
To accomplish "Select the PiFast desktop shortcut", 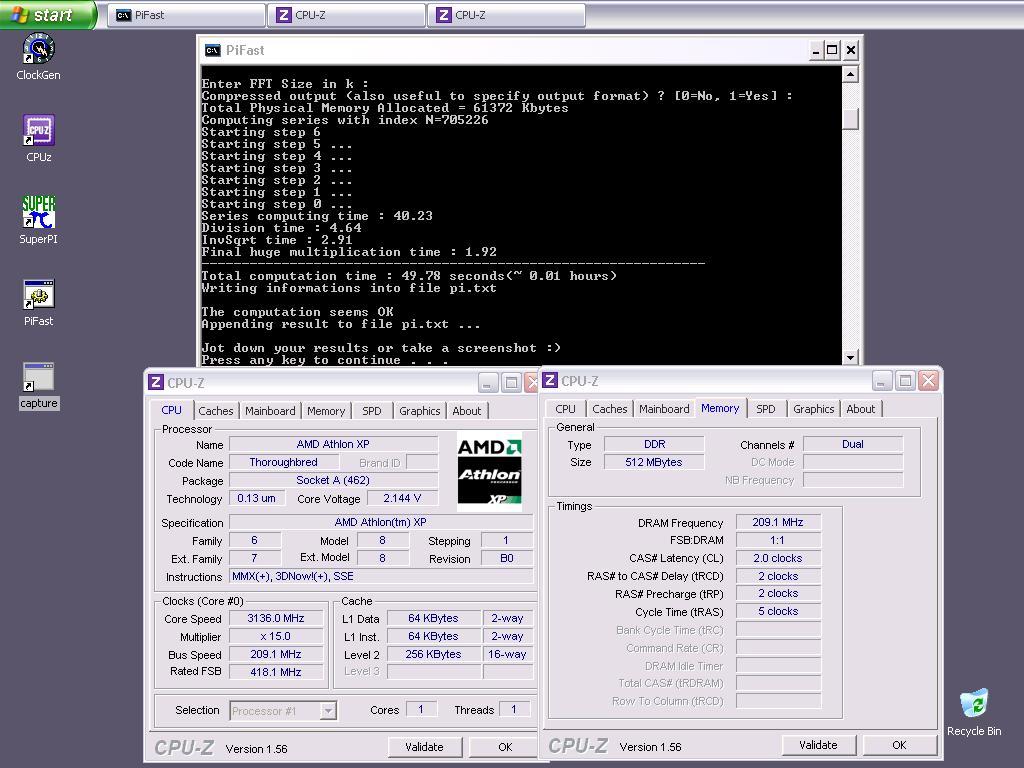I will coord(39,303).
